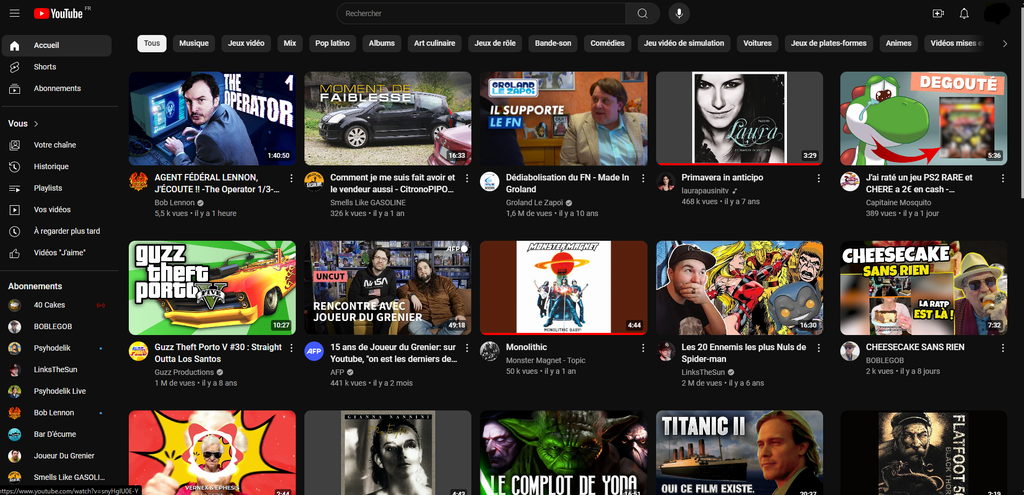This screenshot has height=495, width=1024.
Task: Click the YouTube logo
Action: 60,13
